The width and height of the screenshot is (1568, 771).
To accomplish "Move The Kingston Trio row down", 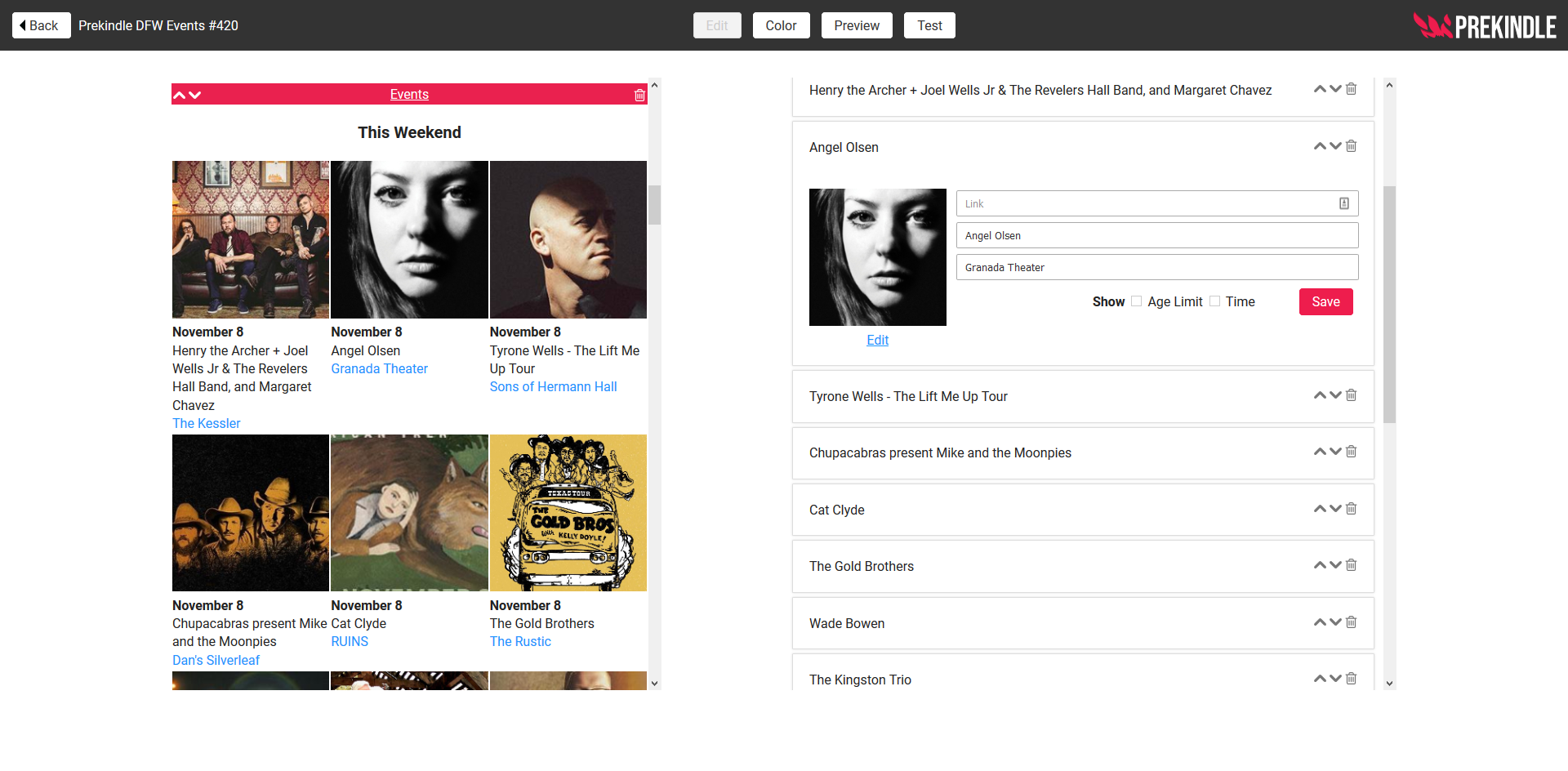I will tap(1335, 679).
